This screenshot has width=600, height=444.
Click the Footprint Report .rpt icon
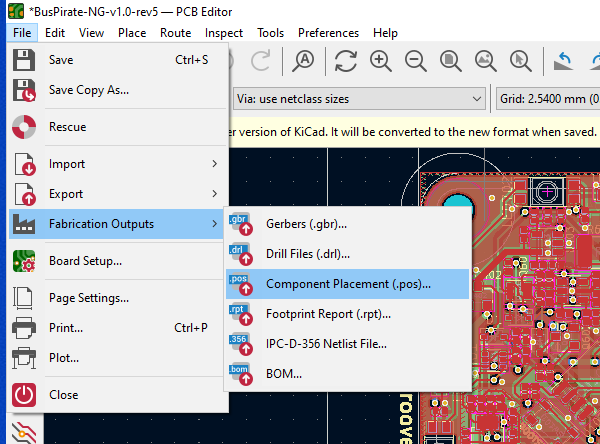click(x=241, y=314)
